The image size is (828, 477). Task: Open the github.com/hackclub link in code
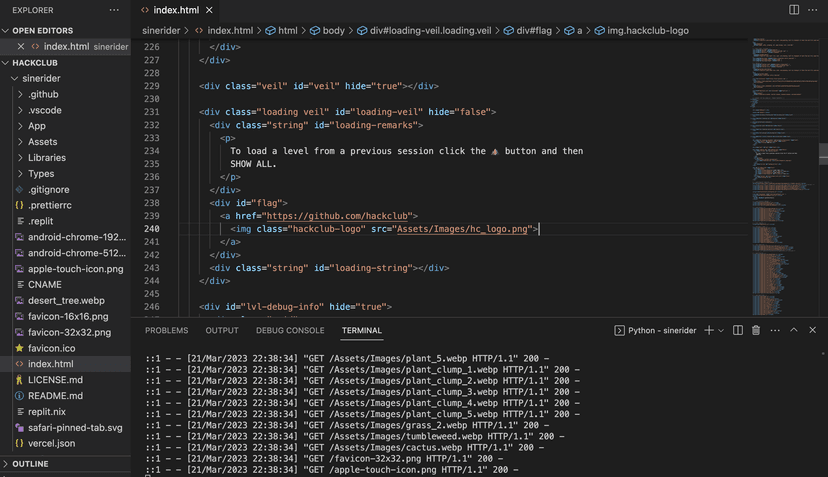[x=341, y=215]
